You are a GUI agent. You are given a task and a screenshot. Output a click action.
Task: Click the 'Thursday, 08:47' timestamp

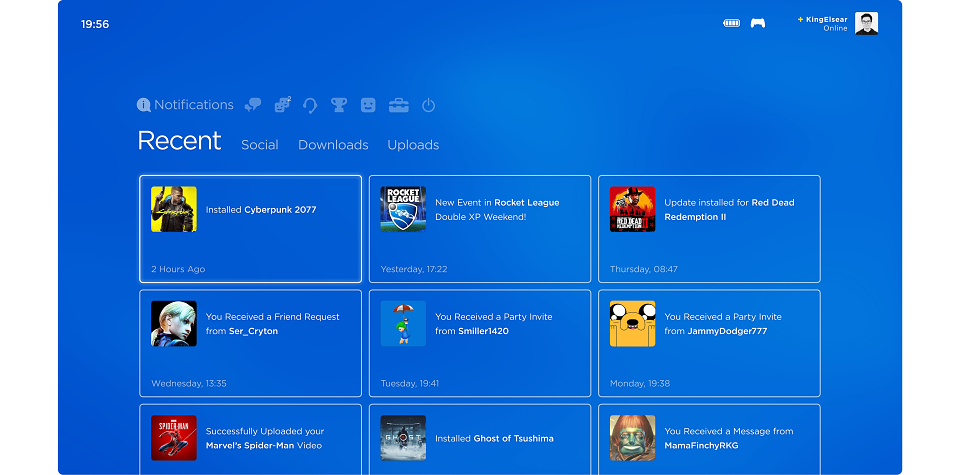(643, 269)
